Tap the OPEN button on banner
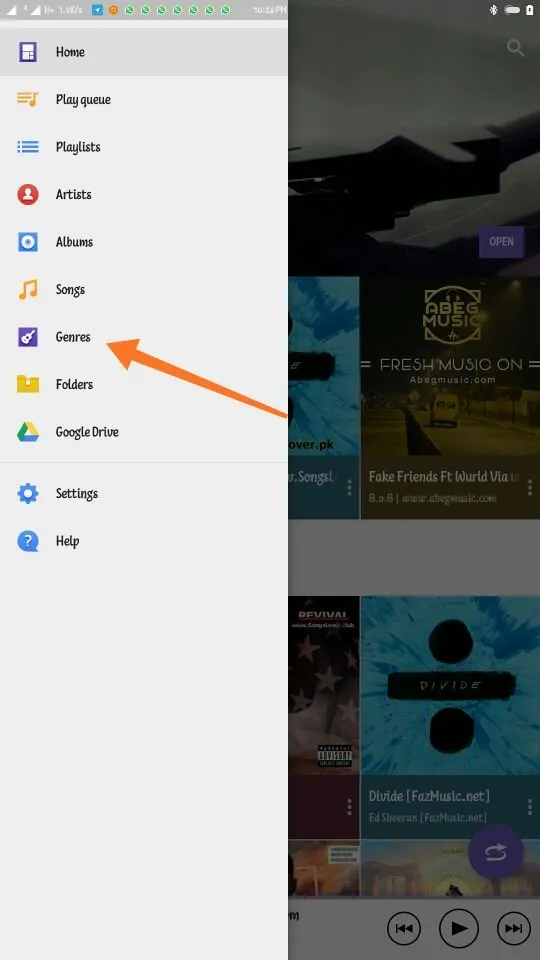 501,241
